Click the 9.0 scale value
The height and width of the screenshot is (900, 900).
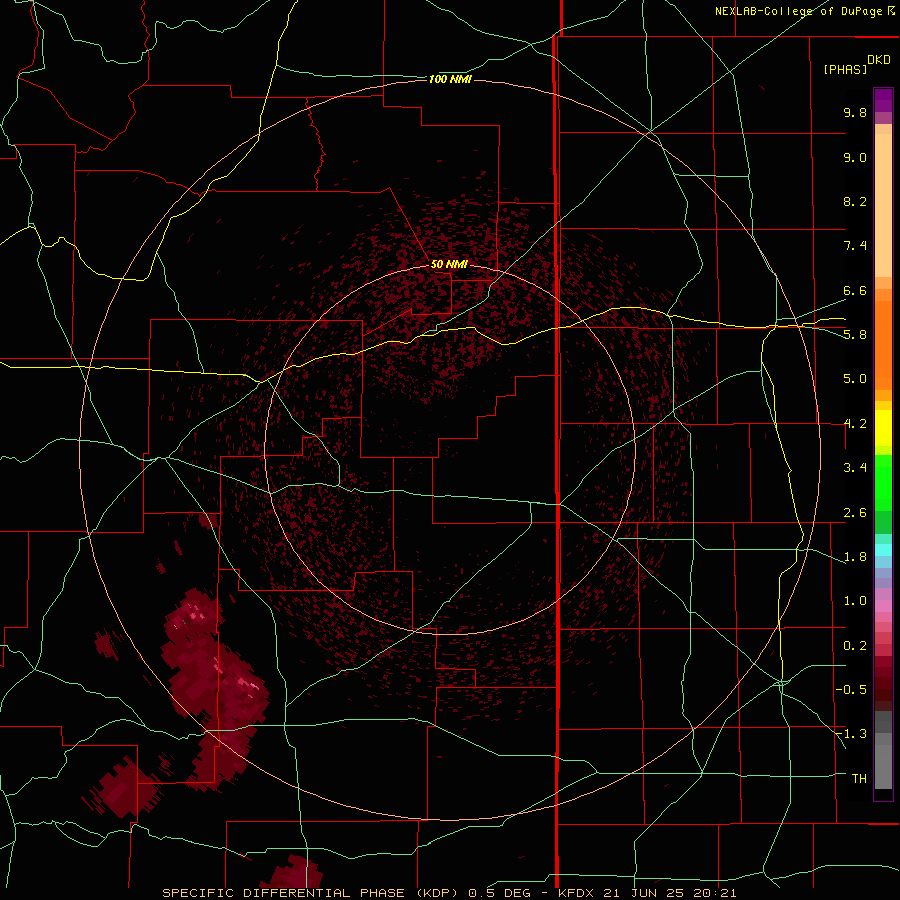[855, 157]
